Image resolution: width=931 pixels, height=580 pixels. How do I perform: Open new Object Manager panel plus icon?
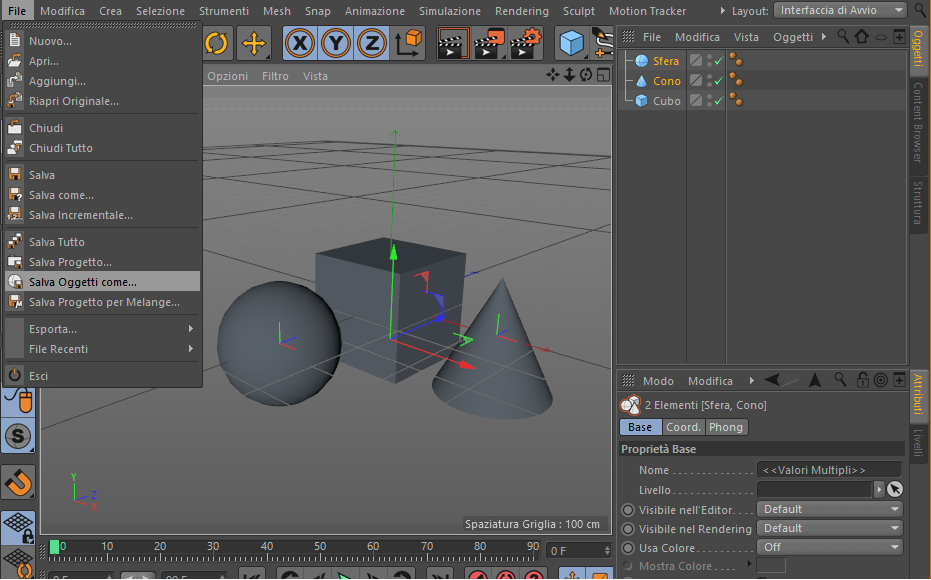point(900,37)
